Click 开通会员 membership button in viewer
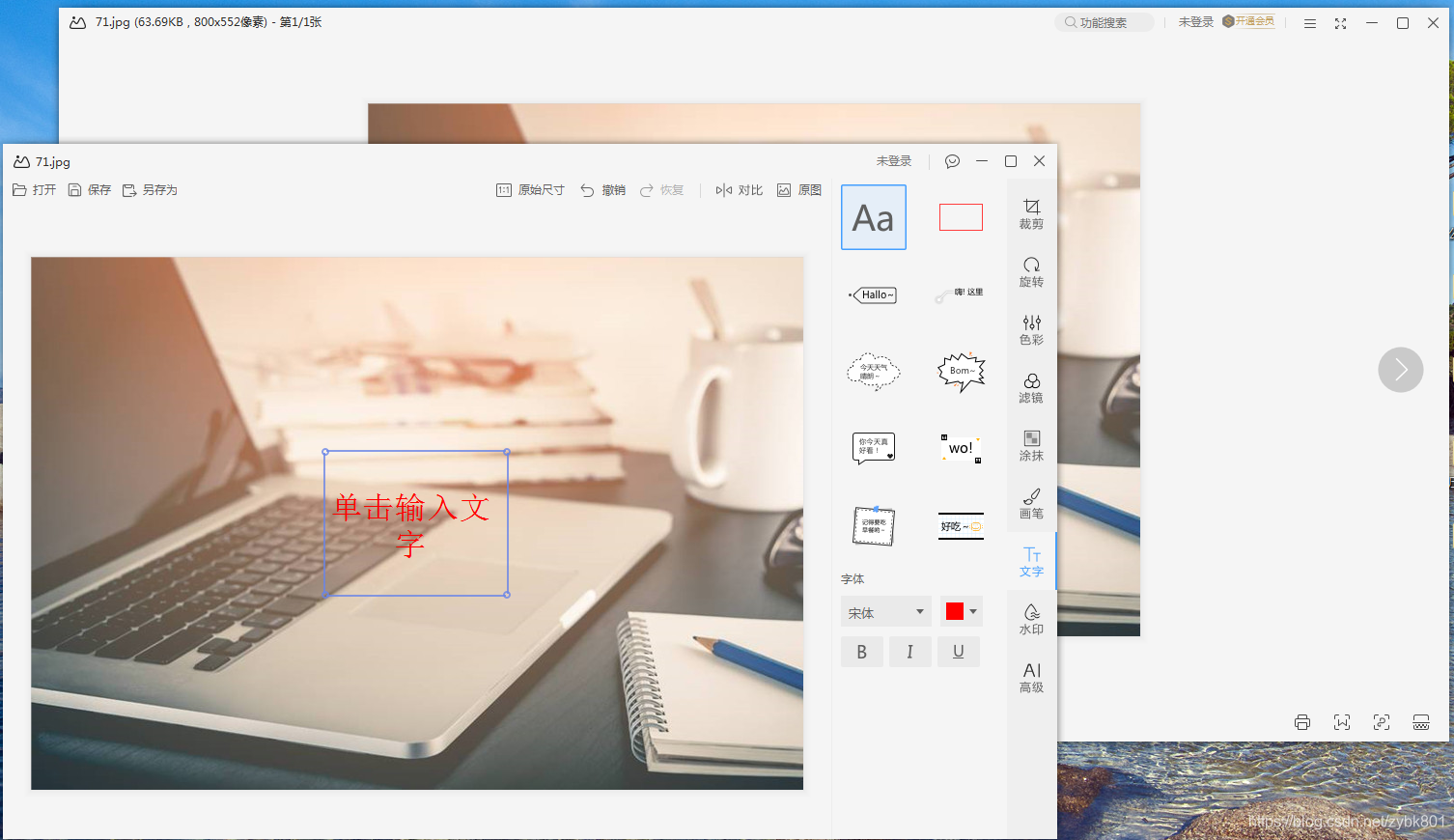This screenshot has height=840, width=1454. pyautogui.click(x=1248, y=21)
